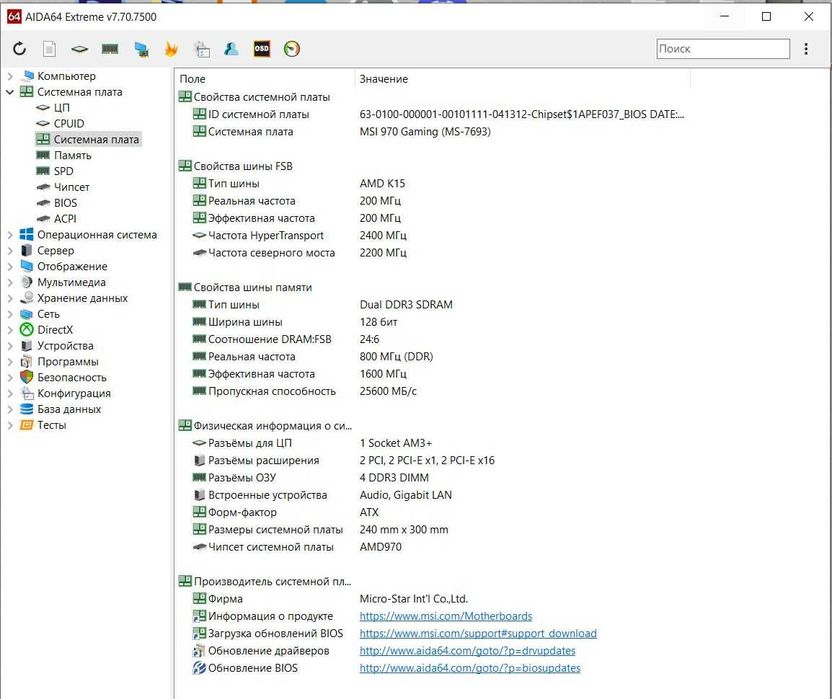Expand the Отображение tree node
This screenshot has height=699, width=832.
coord(10,266)
